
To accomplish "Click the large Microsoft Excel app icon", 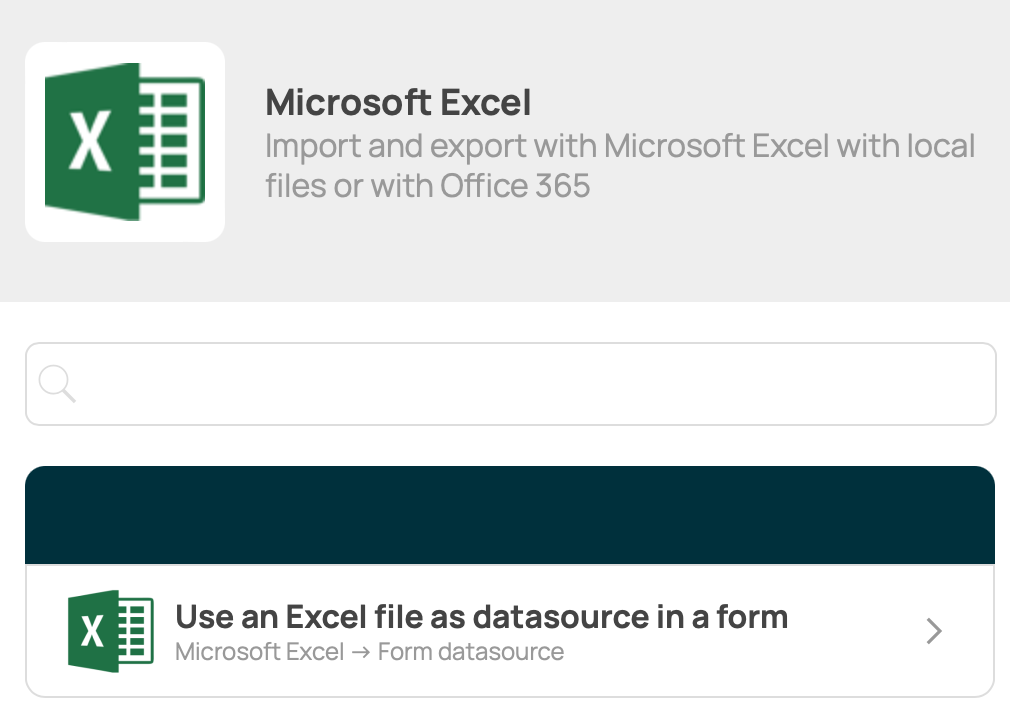I will point(124,141).
